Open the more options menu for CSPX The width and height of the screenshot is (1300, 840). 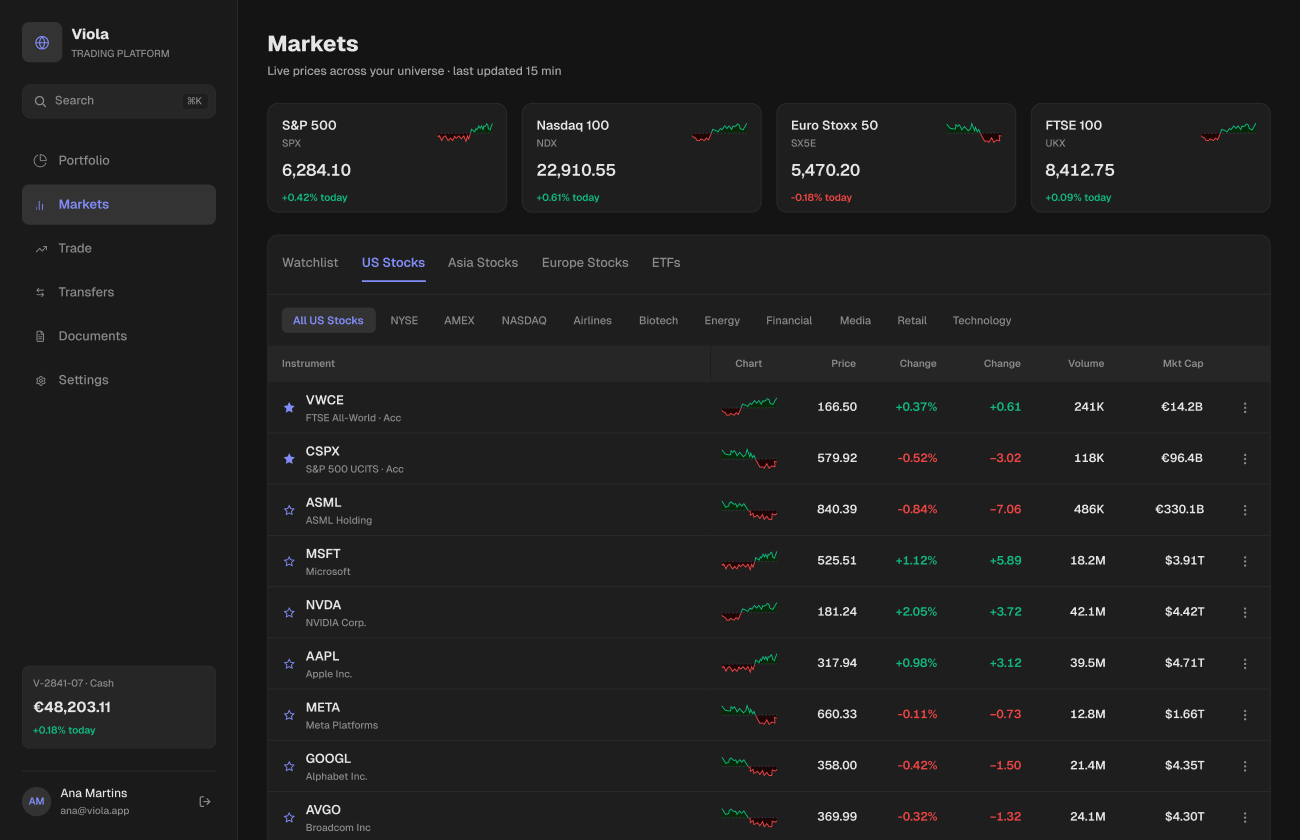coord(1245,459)
